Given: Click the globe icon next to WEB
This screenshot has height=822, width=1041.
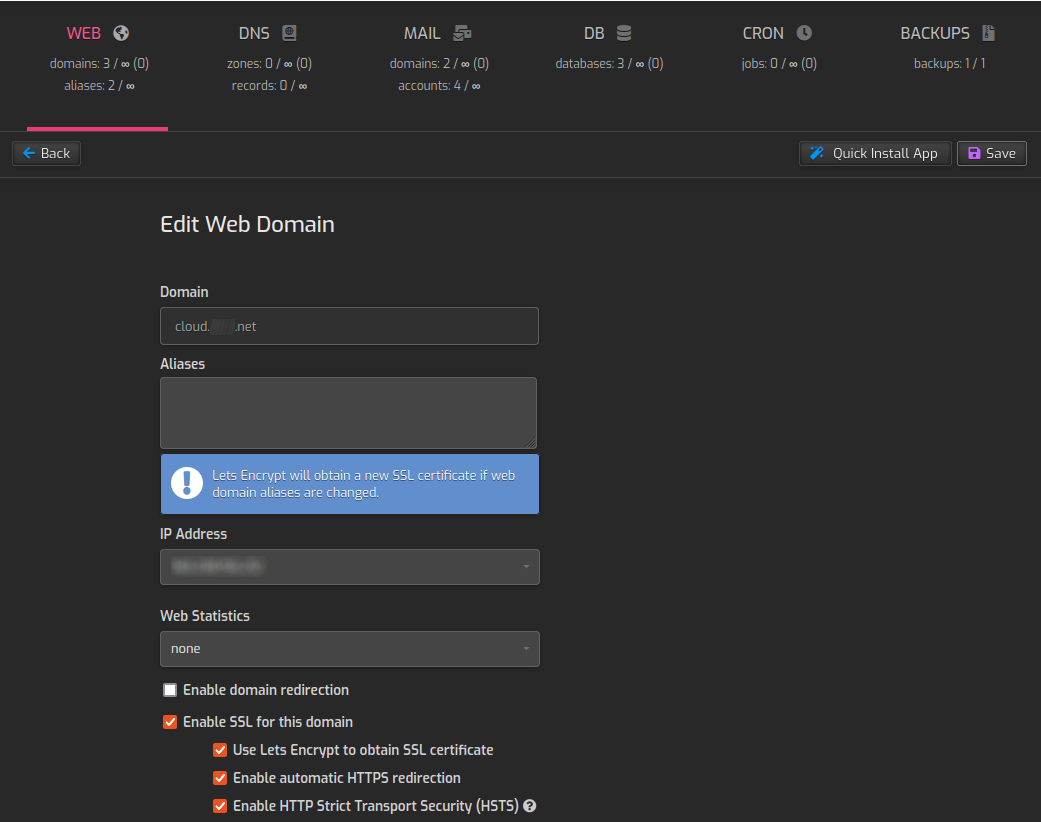Looking at the screenshot, I should 121,33.
